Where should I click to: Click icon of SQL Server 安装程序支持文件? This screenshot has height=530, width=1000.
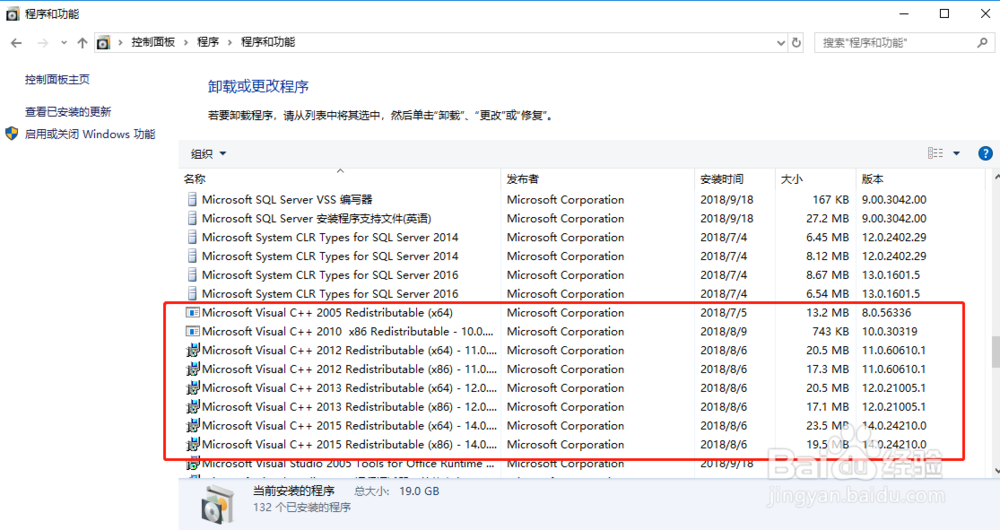192,219
